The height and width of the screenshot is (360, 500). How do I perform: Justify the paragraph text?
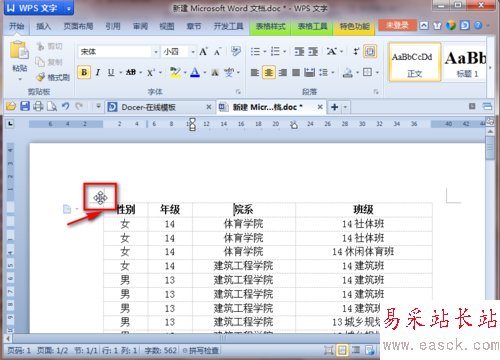pos(296,72)
